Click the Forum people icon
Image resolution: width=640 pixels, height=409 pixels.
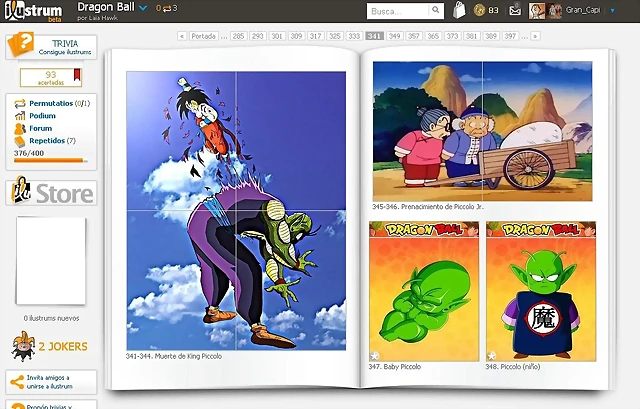pos(20,129)
